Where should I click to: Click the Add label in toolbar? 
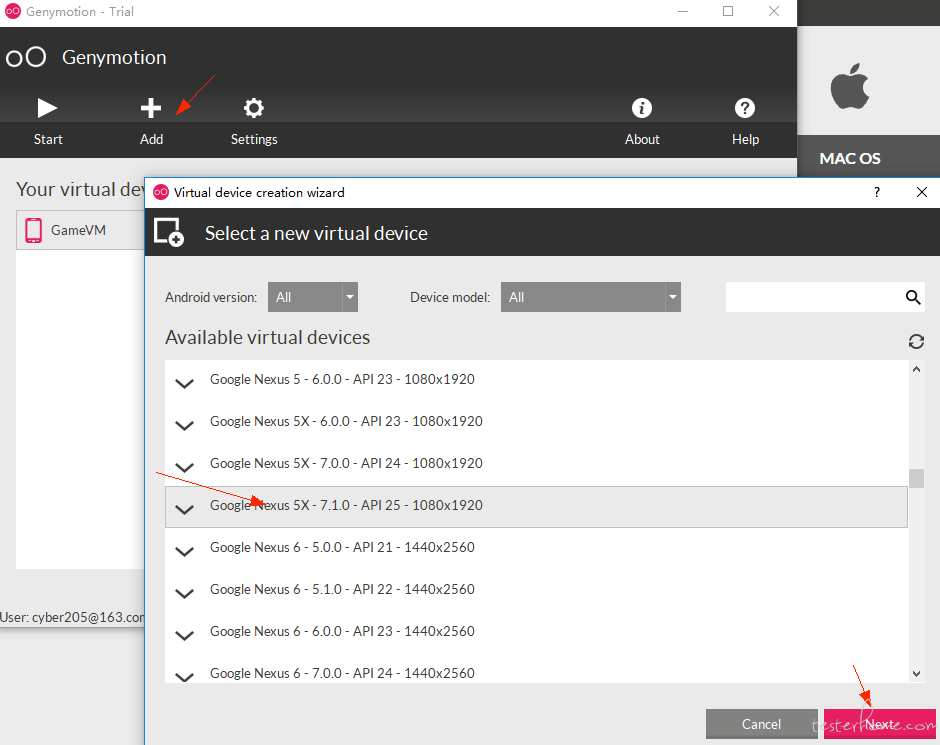(152, 139)
